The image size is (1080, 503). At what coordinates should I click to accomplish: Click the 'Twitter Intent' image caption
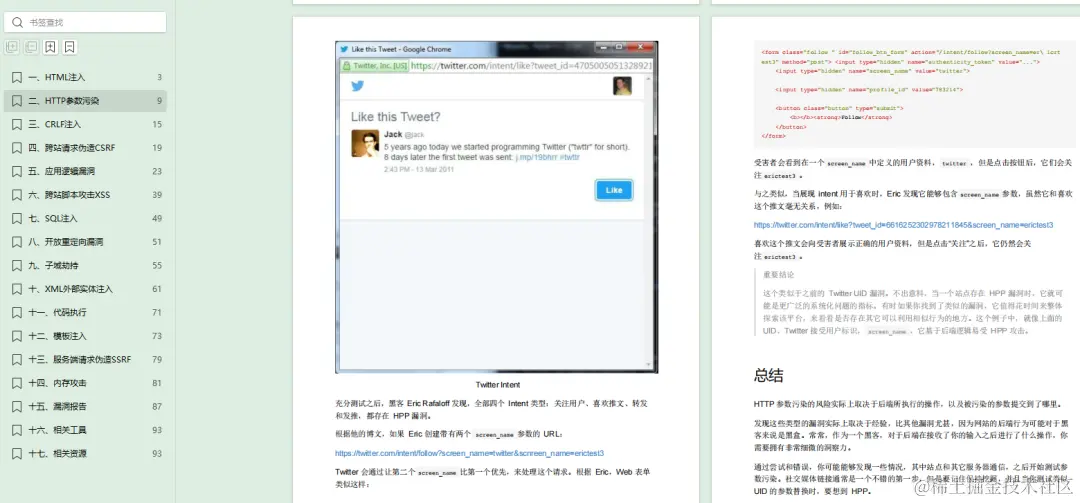(497, 384)
